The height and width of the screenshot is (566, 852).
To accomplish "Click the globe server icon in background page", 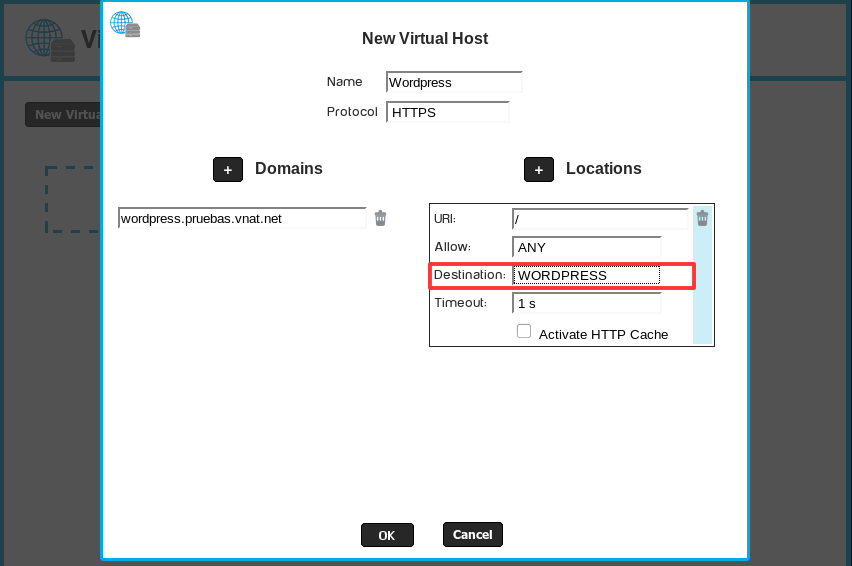I will tap(50, 40).
